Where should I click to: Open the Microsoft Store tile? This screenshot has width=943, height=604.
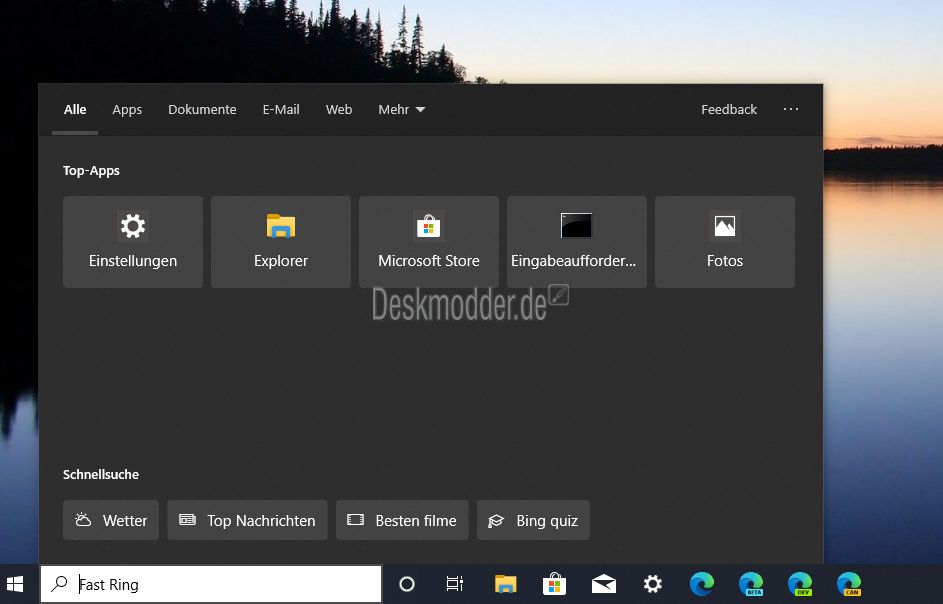click(428, 242)
